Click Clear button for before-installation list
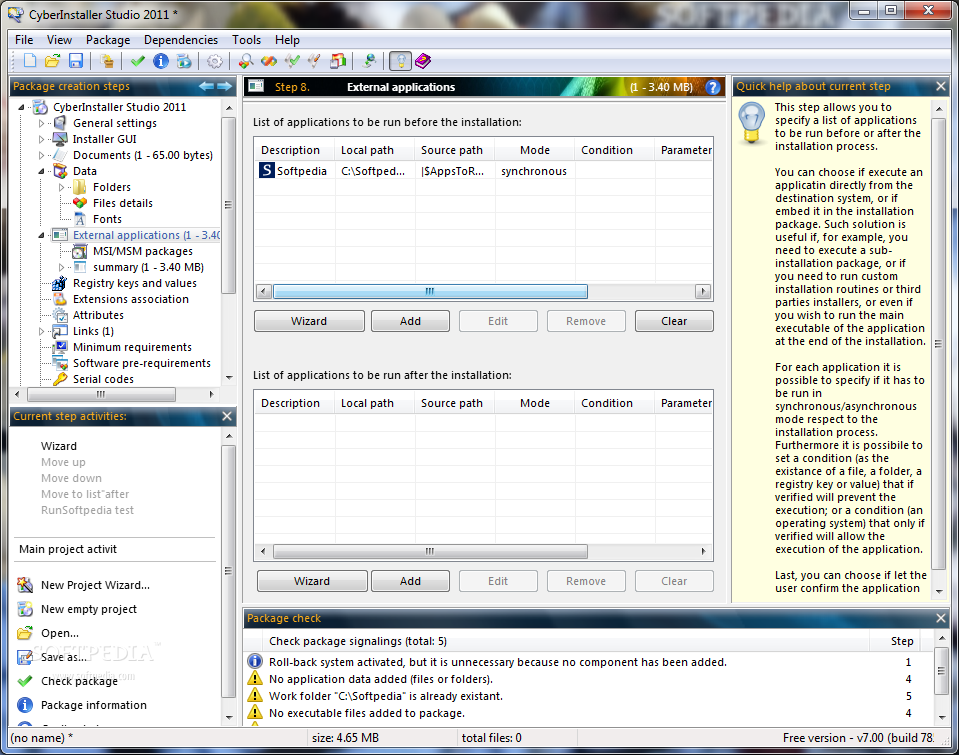This screenshot has width=959, height=755. (x=674, y=321)
